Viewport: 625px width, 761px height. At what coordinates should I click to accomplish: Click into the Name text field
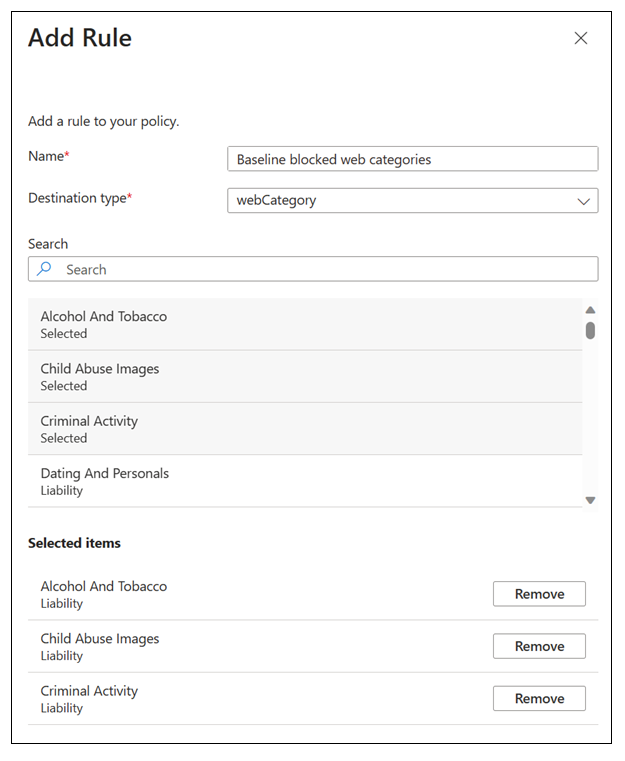click(x=412, y=159)
